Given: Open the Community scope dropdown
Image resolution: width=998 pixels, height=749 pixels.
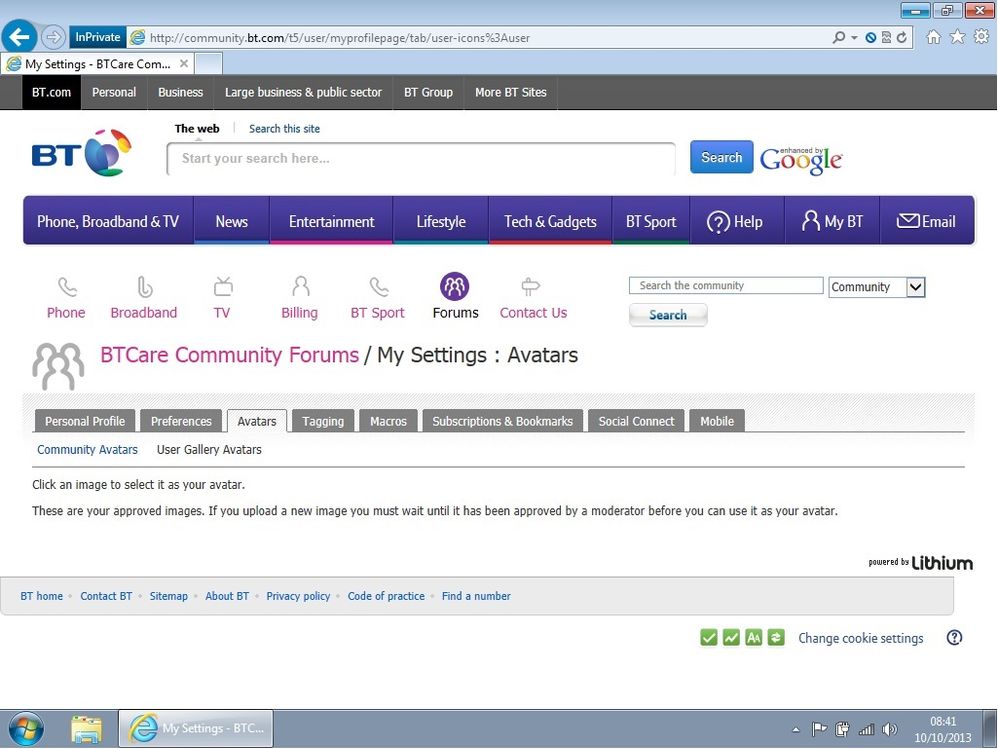Looking at the screenshot, I should (876, 287).
